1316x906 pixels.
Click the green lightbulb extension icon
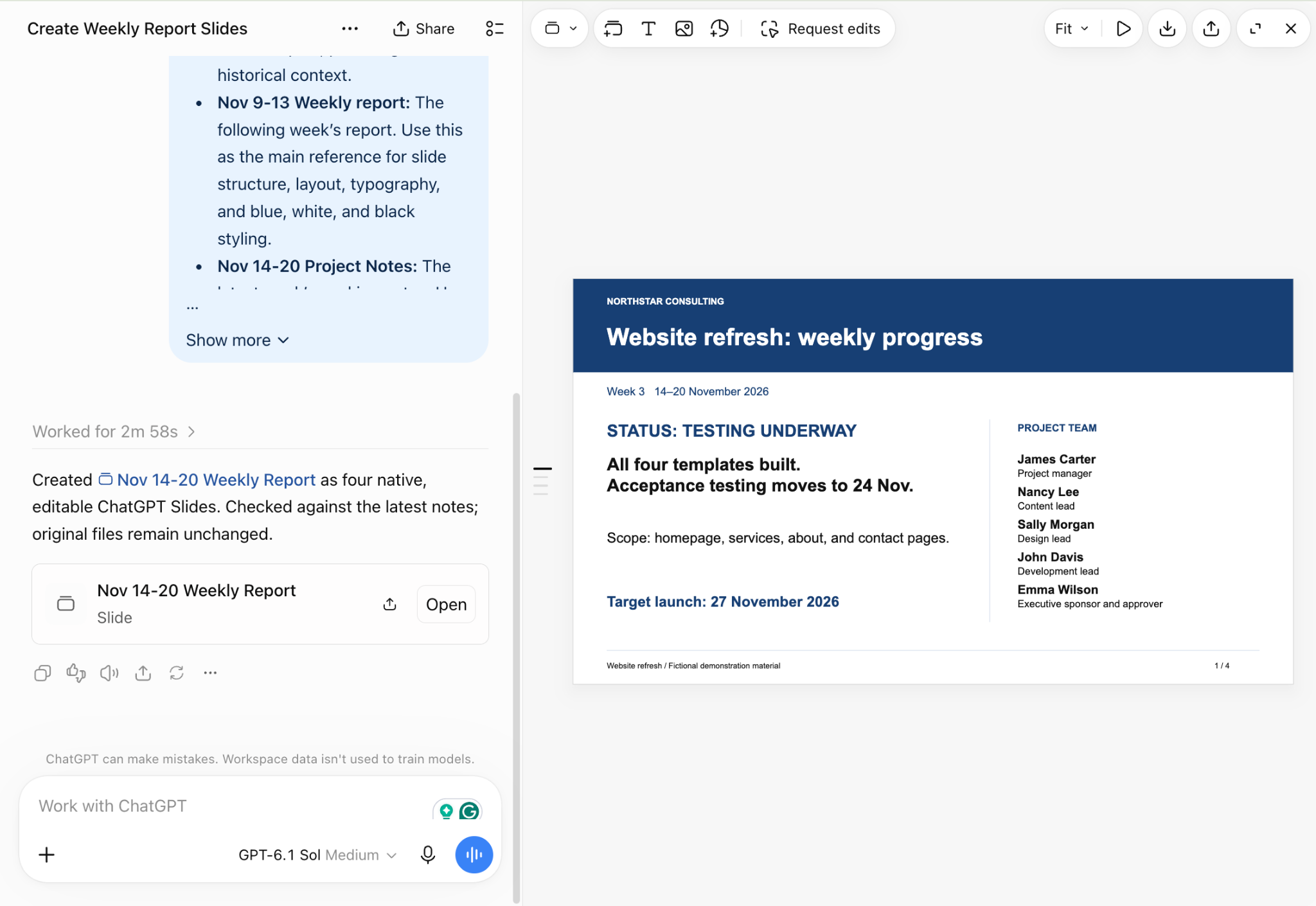[x=446, y=811]
